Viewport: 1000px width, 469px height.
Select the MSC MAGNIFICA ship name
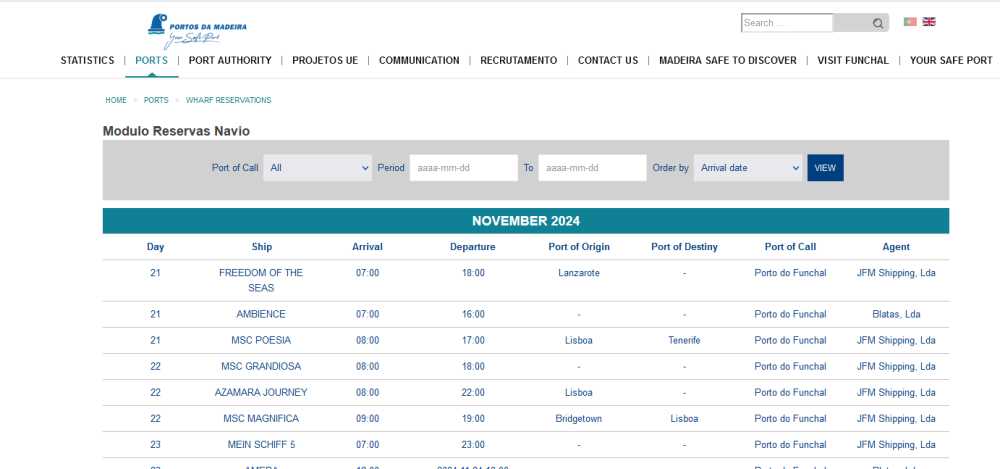(261, 419)
